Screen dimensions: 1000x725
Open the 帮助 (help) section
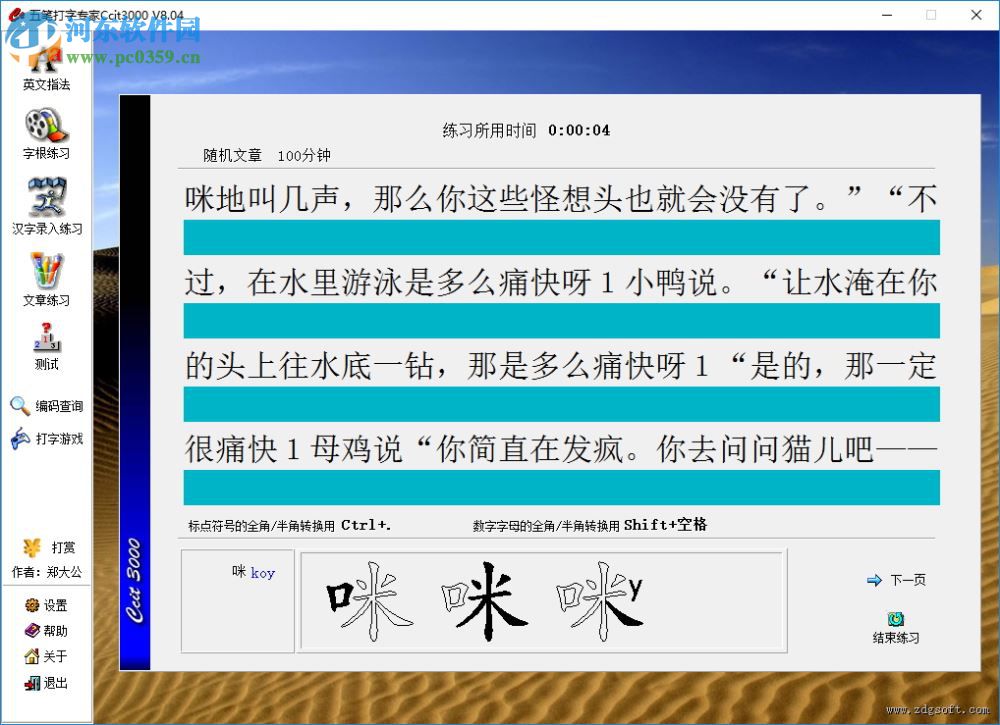coord(44,630)
